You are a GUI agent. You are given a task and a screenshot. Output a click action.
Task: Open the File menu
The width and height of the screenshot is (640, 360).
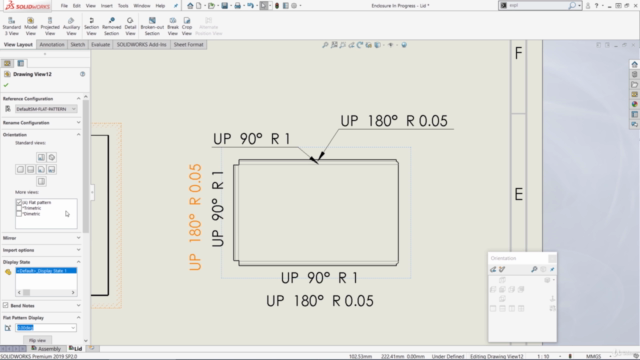[64, 6]
